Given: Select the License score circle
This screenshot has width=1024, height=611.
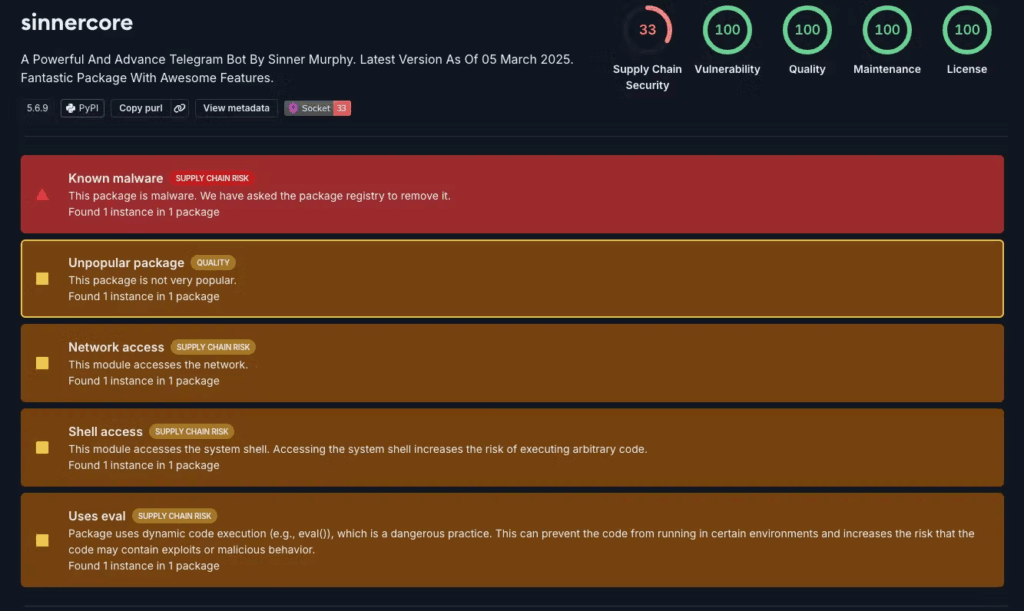Looking at the screenshot, I should tap(967, 29).
